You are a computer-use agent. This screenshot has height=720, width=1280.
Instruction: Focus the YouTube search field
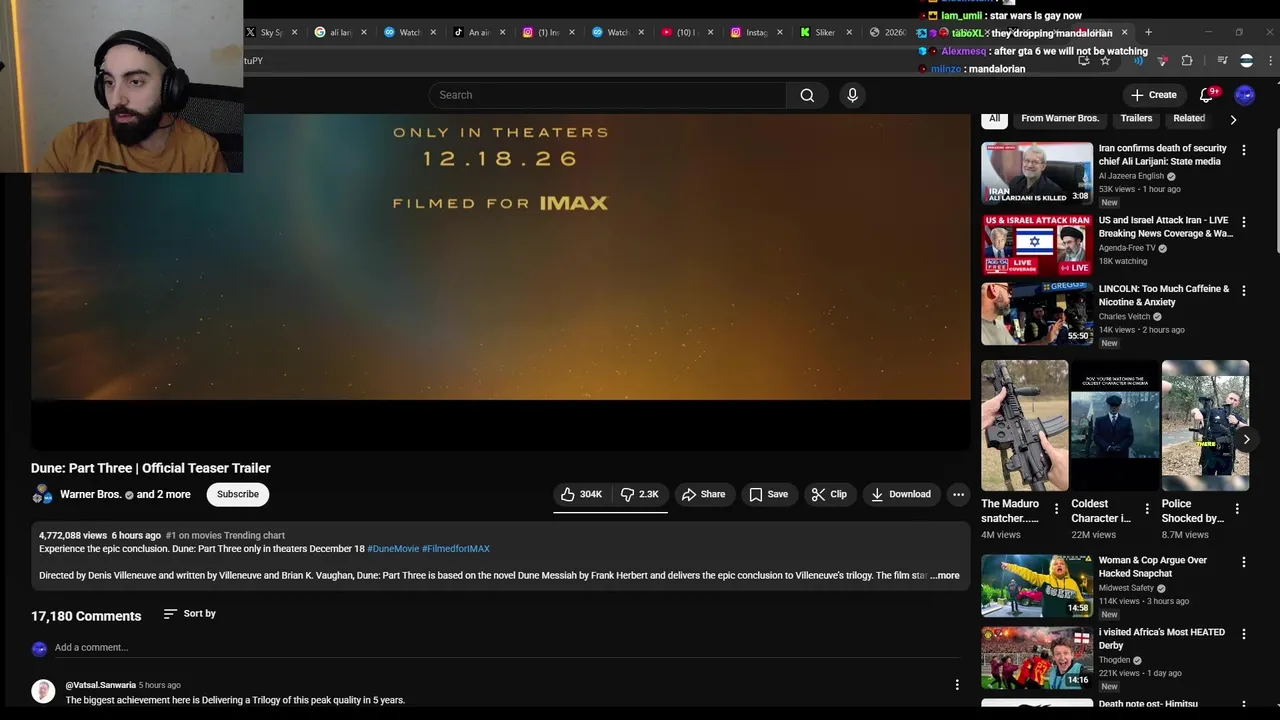[608, 95]
